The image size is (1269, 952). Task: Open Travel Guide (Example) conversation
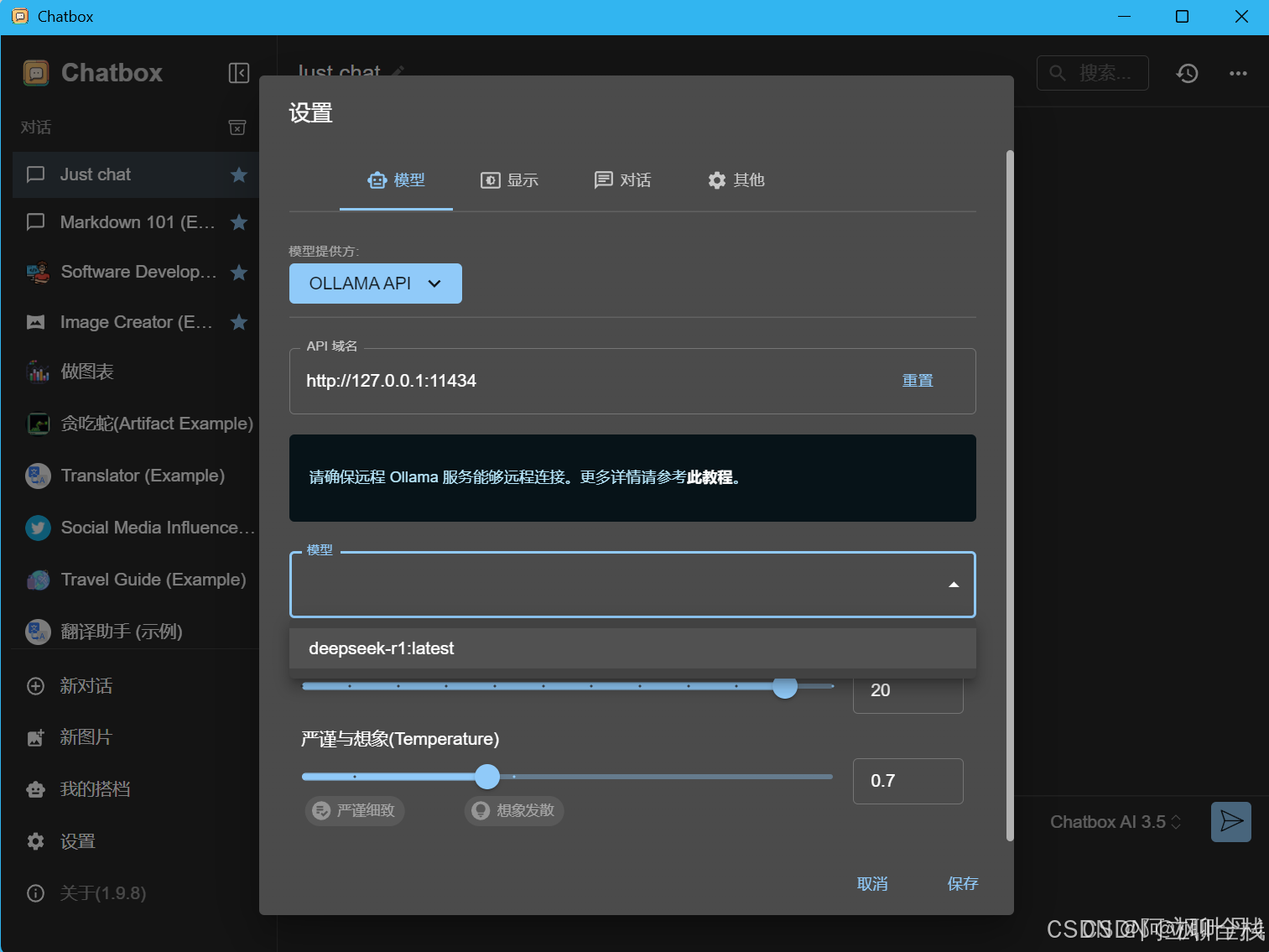click(x=136, y=580)
